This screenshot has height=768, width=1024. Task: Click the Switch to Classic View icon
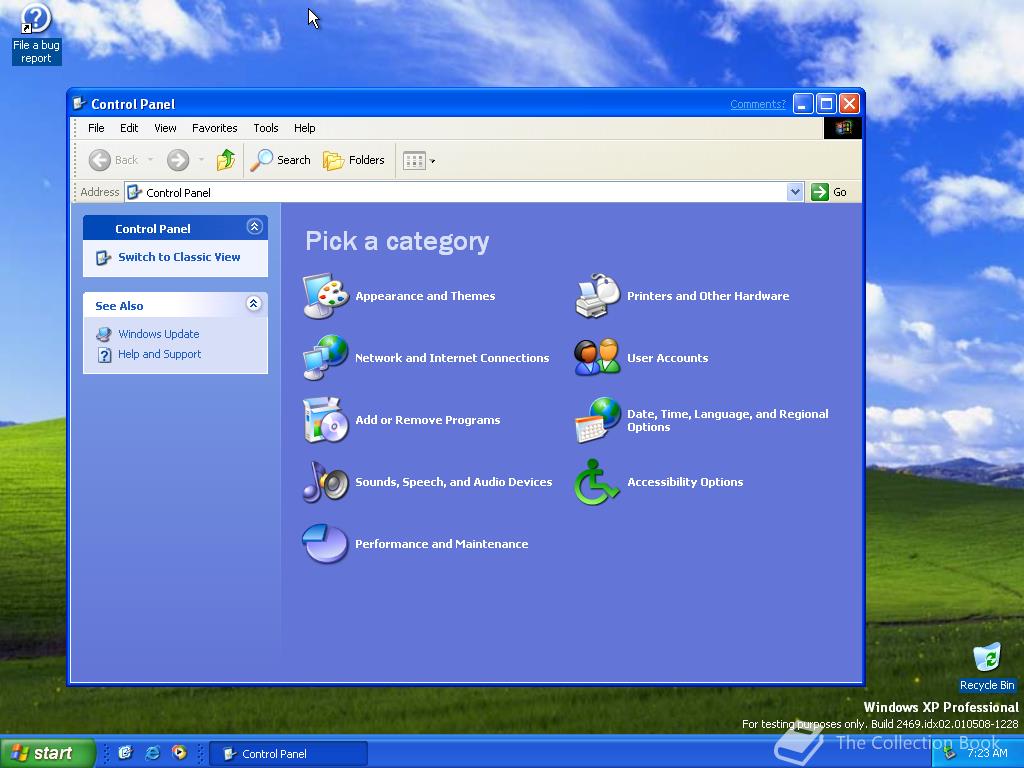[x=103, y=257]
